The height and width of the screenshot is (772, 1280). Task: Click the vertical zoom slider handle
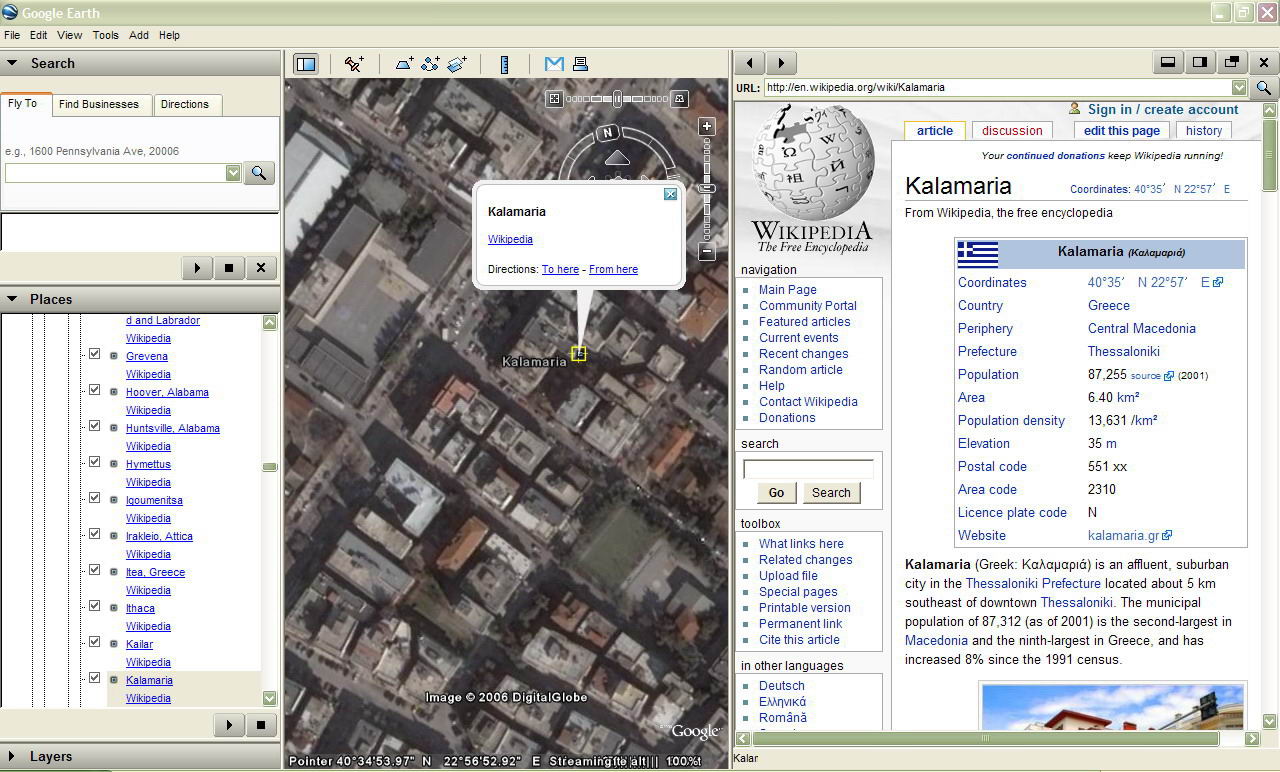(707, 187)
